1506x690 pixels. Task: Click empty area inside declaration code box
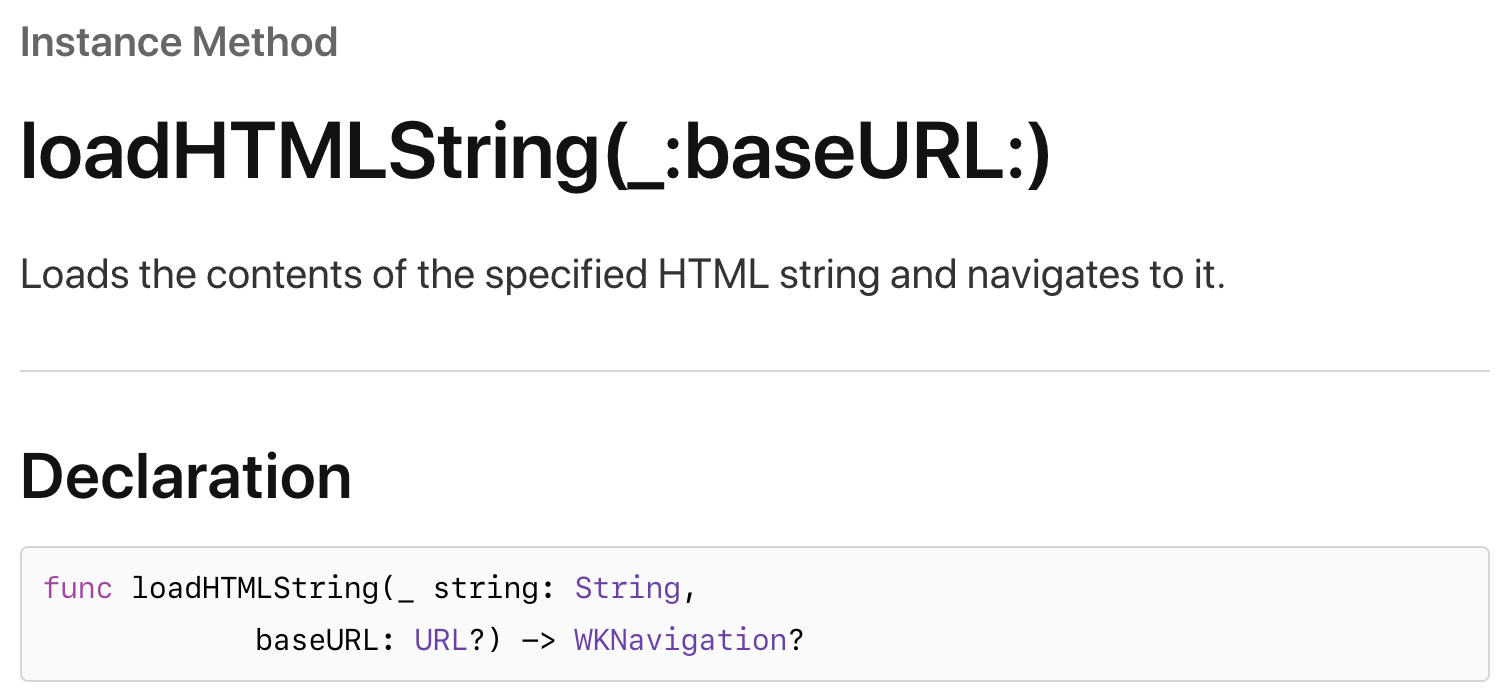pos(1150,614)
